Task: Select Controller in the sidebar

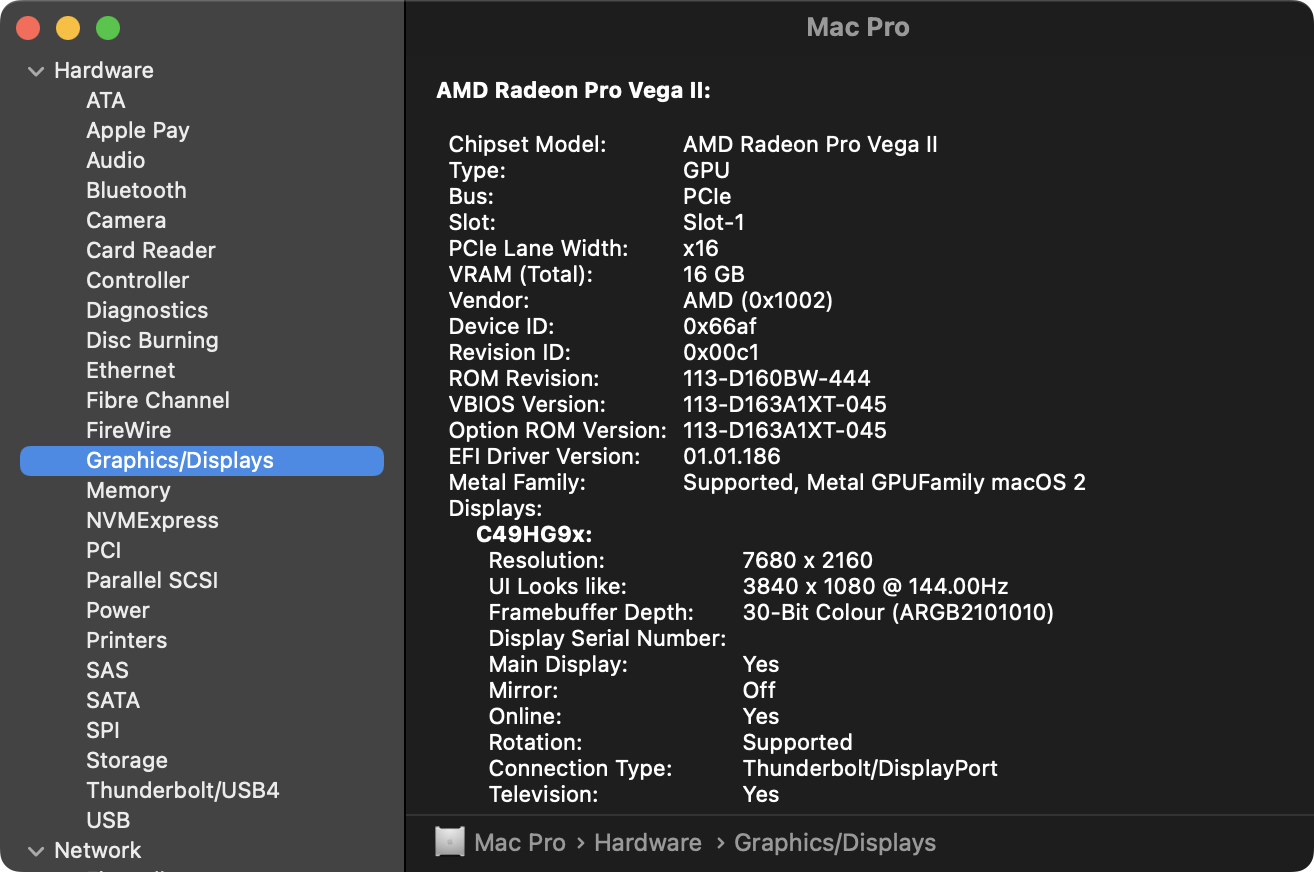Action: tap(138, 280)
